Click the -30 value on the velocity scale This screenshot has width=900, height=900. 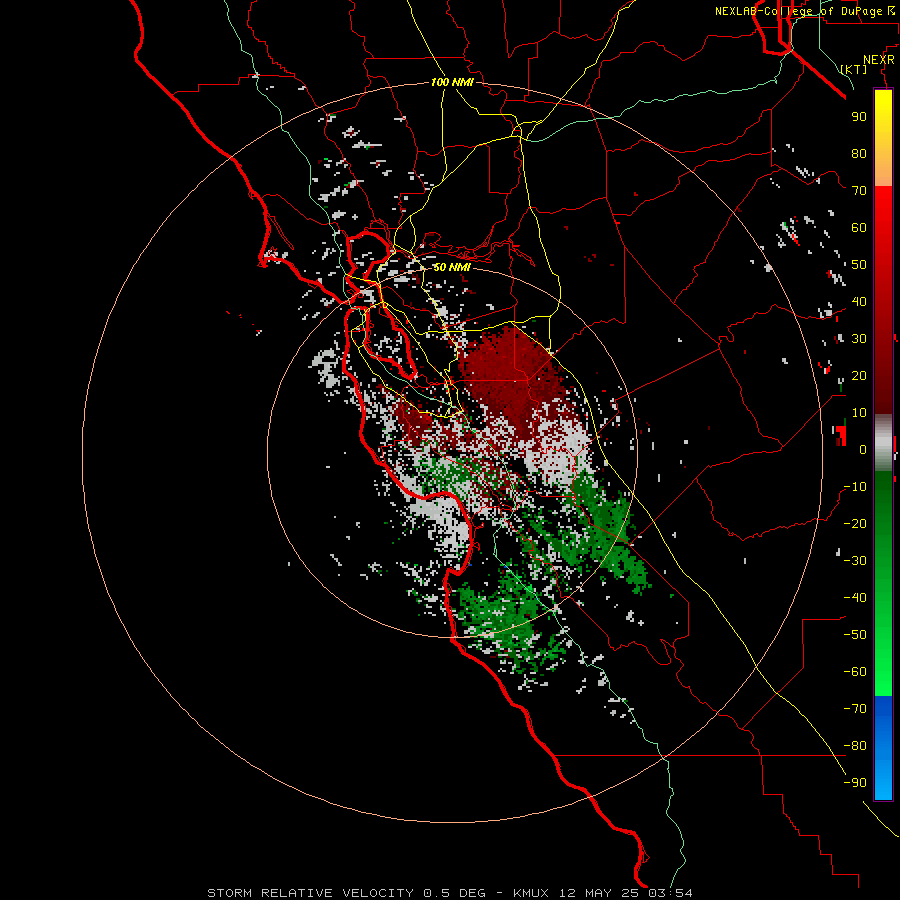coord(855,561)
